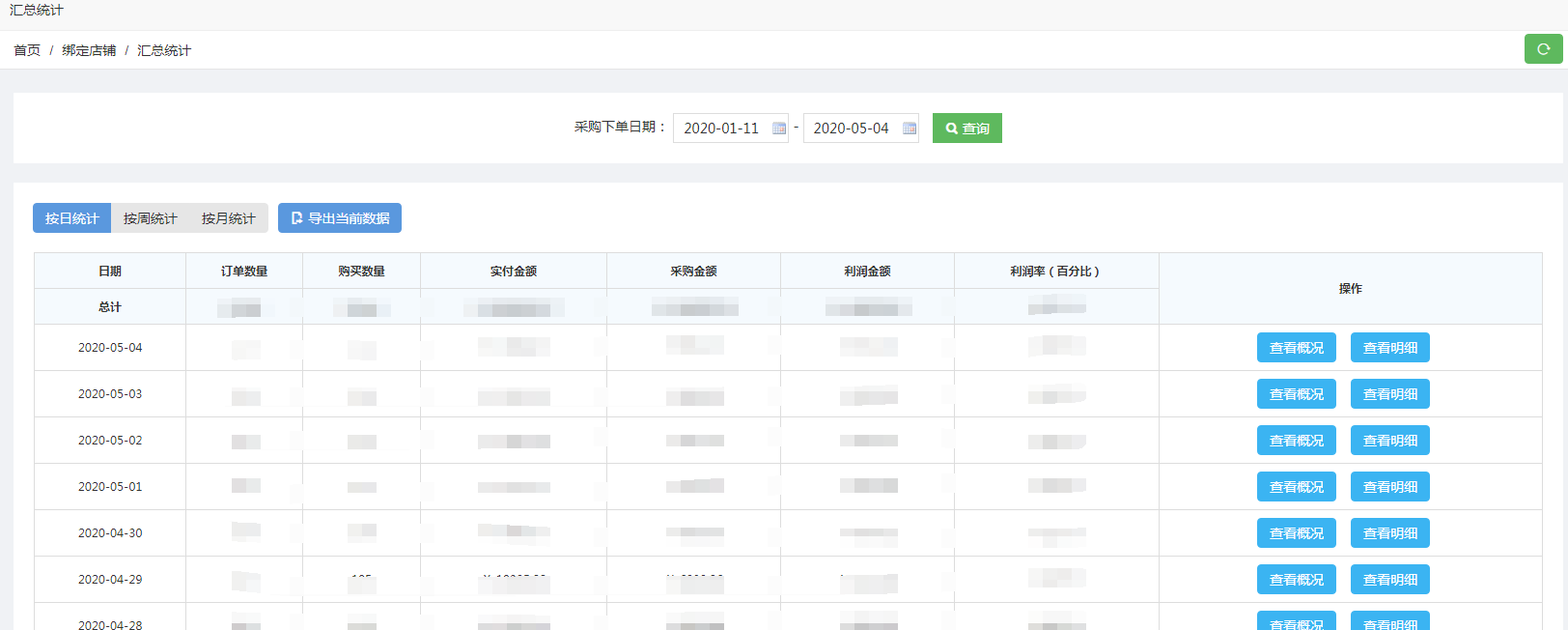The image size is (1568, 630).
Task: Click 查看明细 for 2020-05-03
Action: pyautogui.click(x=1389, y=394)
